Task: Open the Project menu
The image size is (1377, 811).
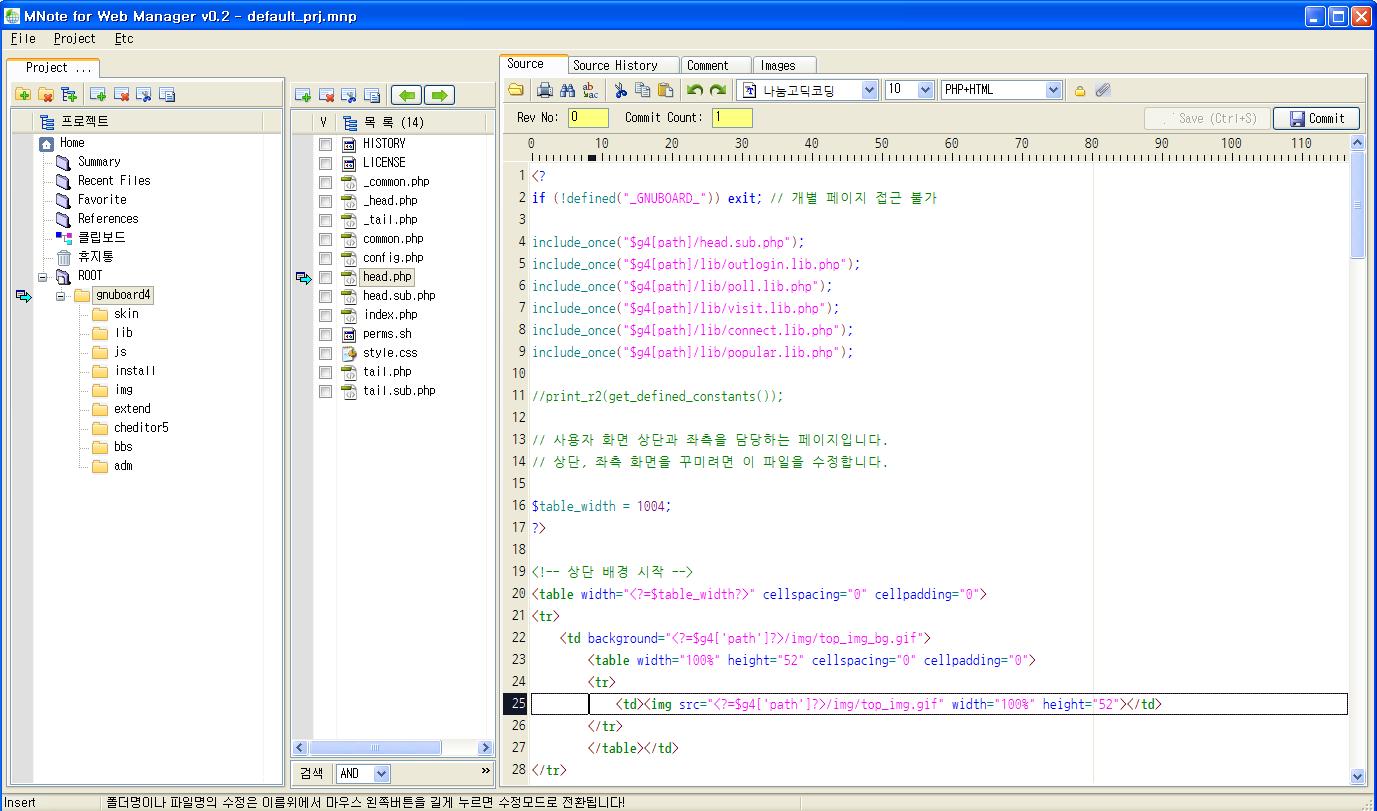Action: click(x=74, y=39)
